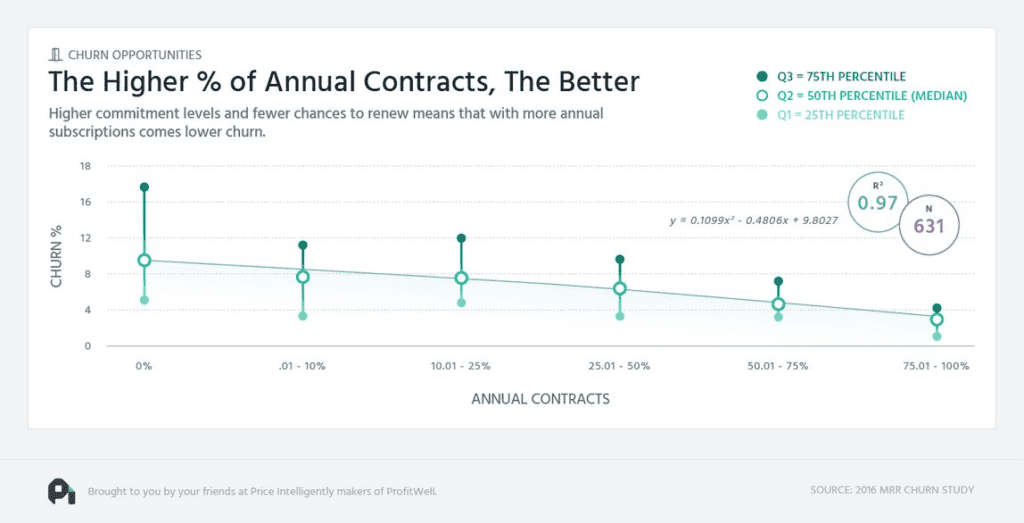Select the Q2 median hollow legend marker
The image size is (1024, 523).
coord(761,95)
